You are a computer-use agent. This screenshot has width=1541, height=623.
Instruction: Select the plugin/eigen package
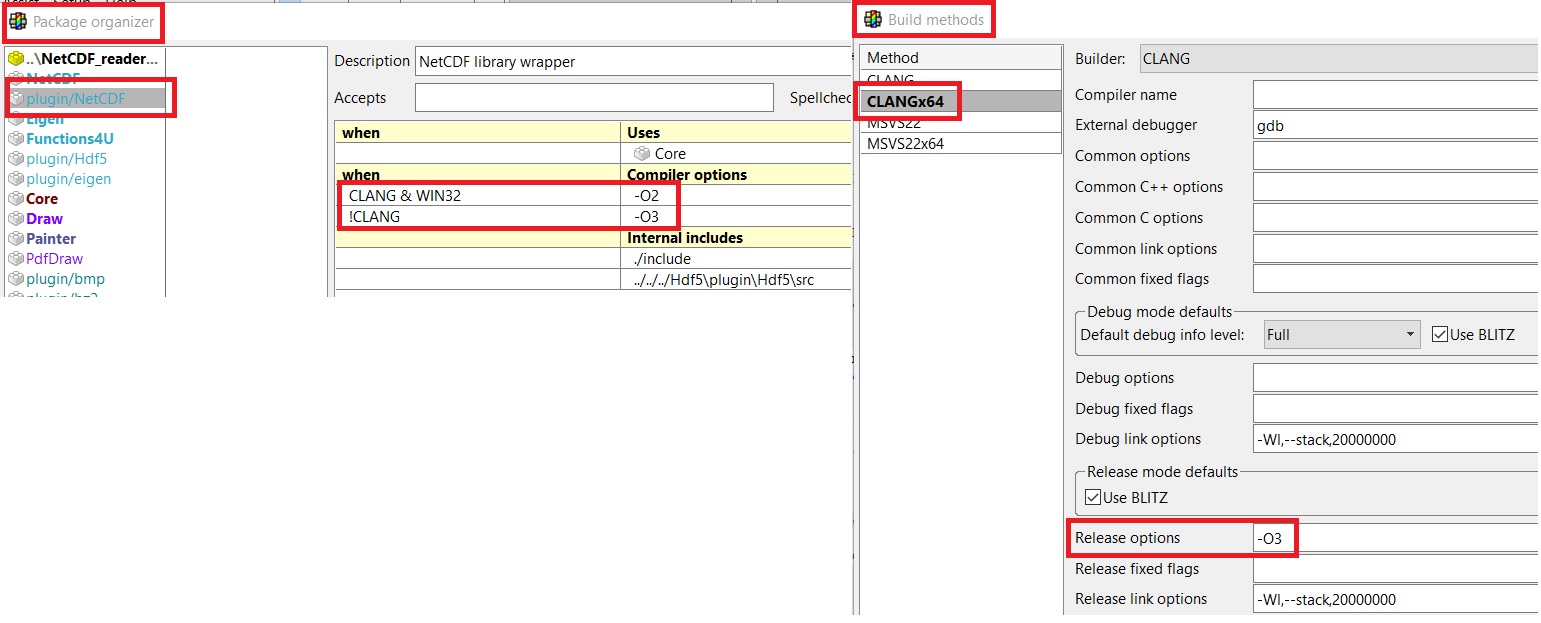pos(68,179)
